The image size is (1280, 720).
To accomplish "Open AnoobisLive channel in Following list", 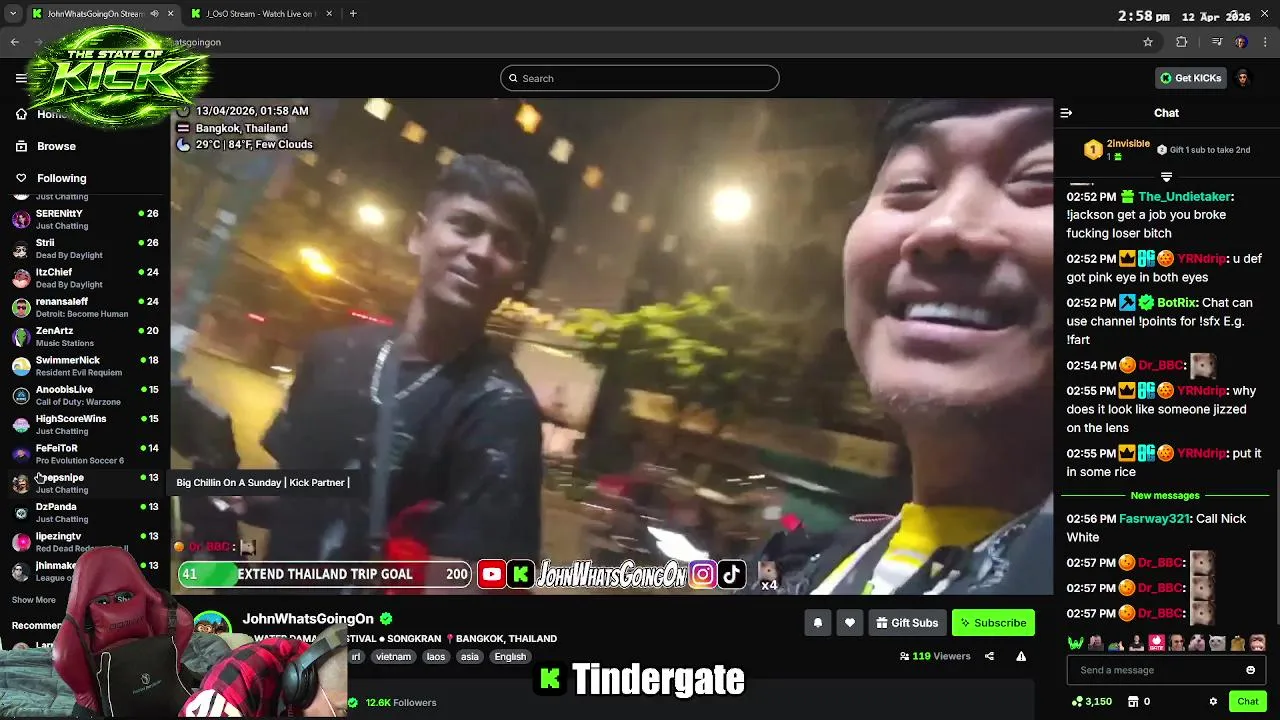I will [85, 395].
